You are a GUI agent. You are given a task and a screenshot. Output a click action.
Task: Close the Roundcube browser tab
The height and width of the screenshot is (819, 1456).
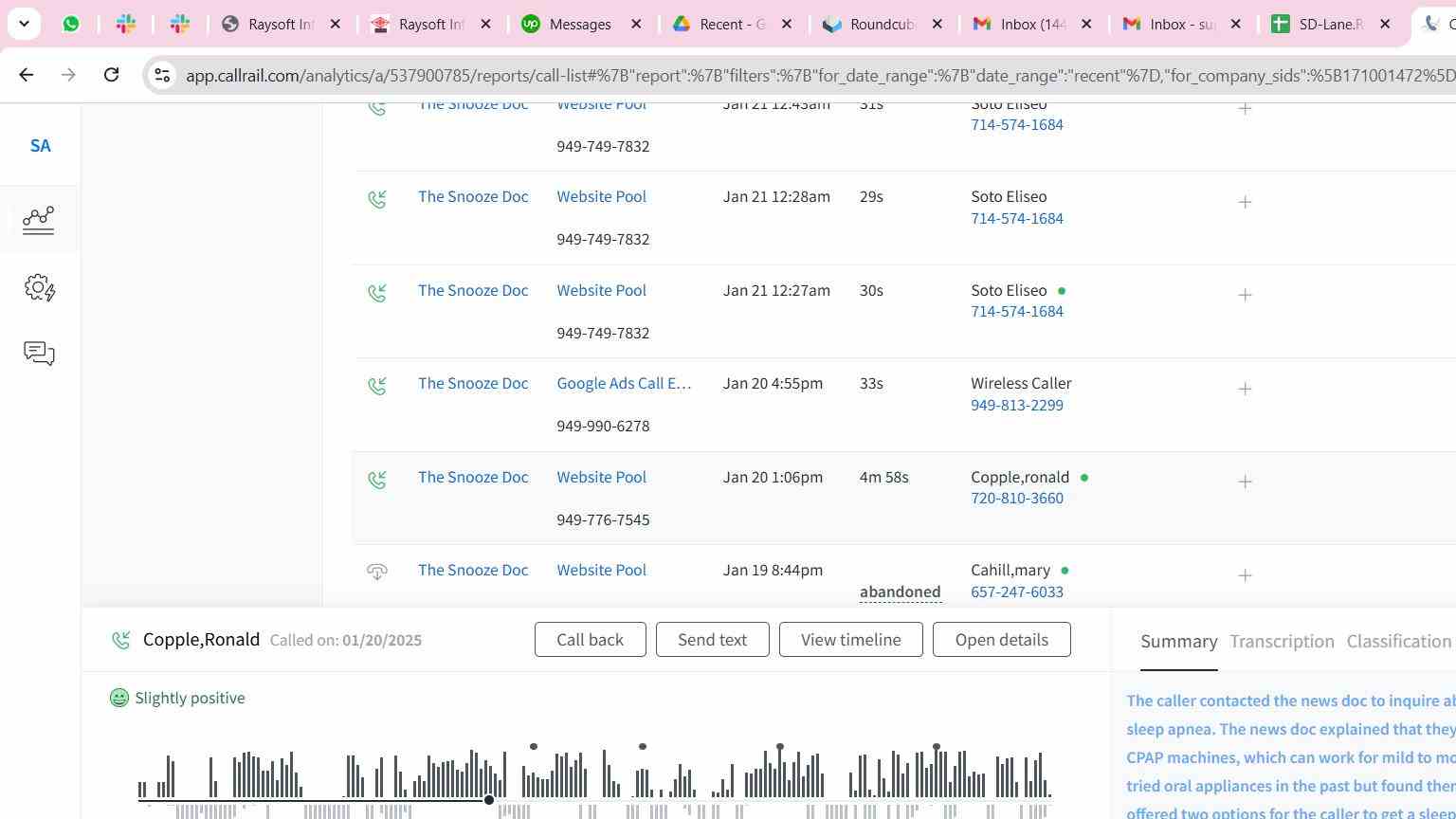point(937,24)
